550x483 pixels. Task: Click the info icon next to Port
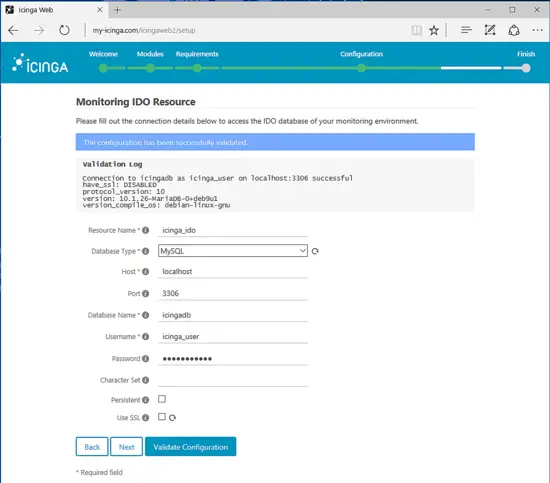click(x=146, y=293)
